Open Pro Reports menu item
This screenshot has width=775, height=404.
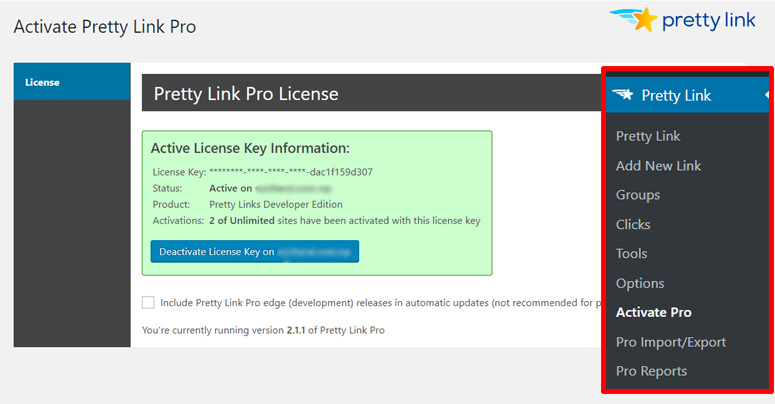[651, 371]
